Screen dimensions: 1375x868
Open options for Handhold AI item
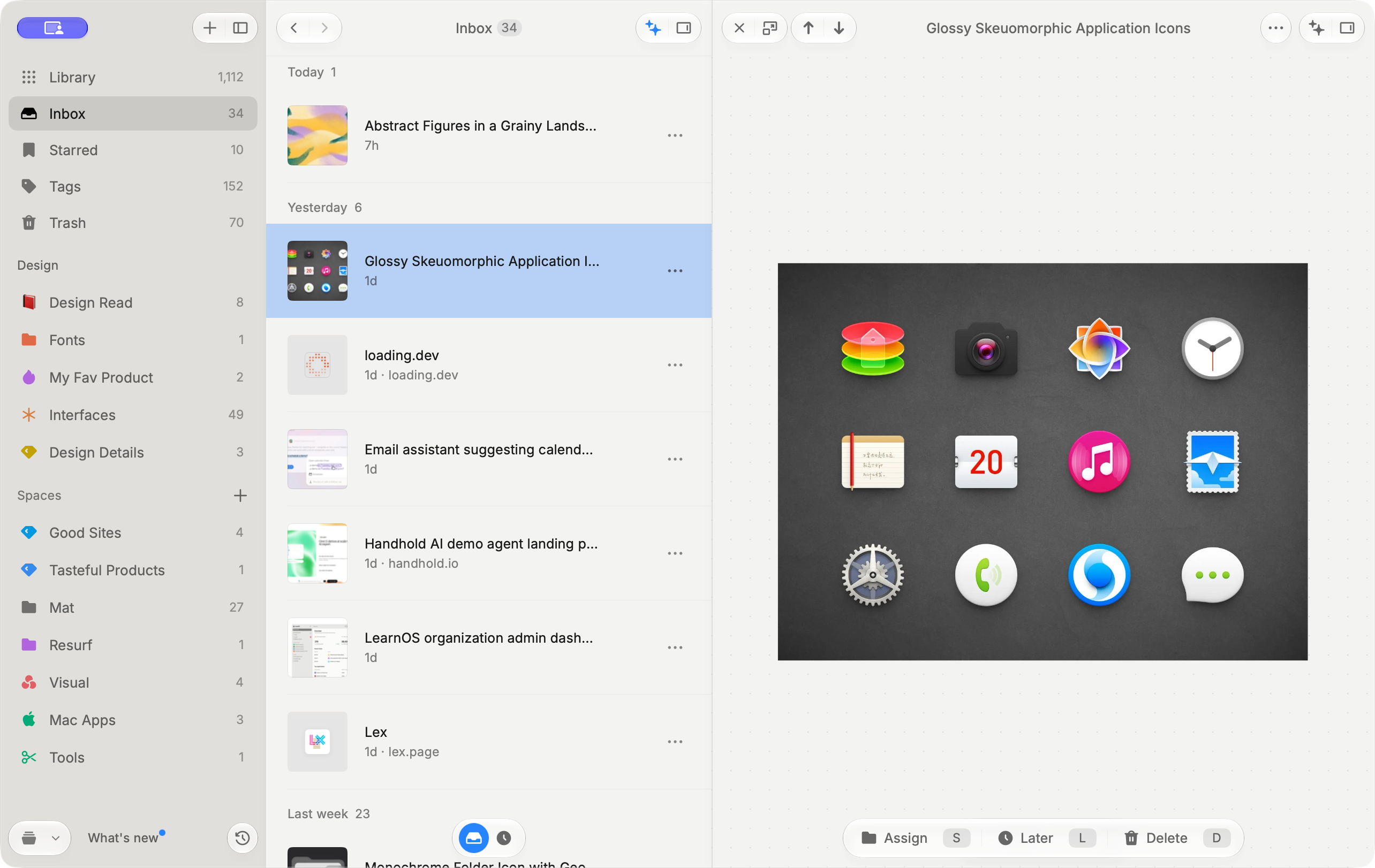tap(675, 553)
